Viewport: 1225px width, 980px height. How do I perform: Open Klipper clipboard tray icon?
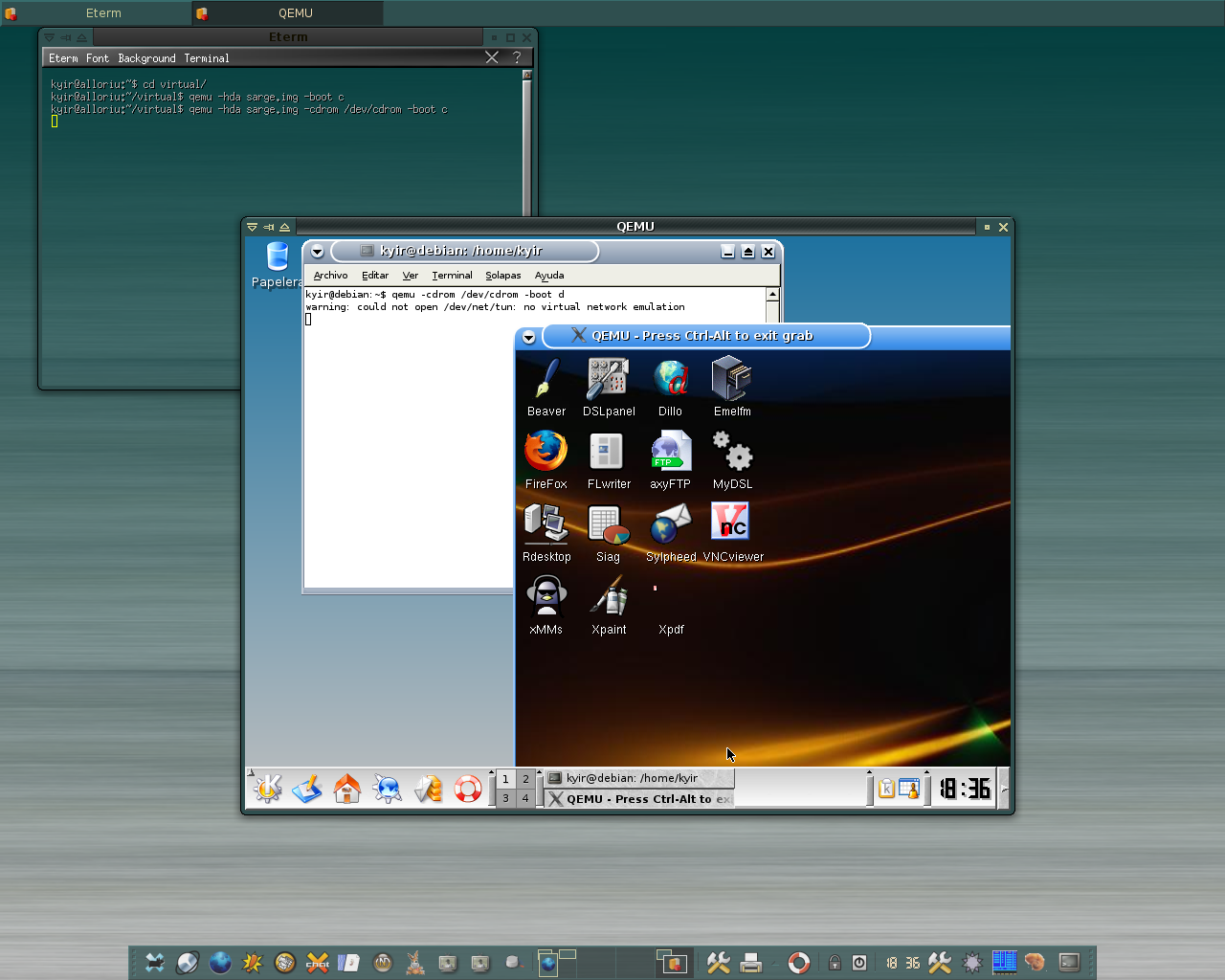(x=886, y=789)
